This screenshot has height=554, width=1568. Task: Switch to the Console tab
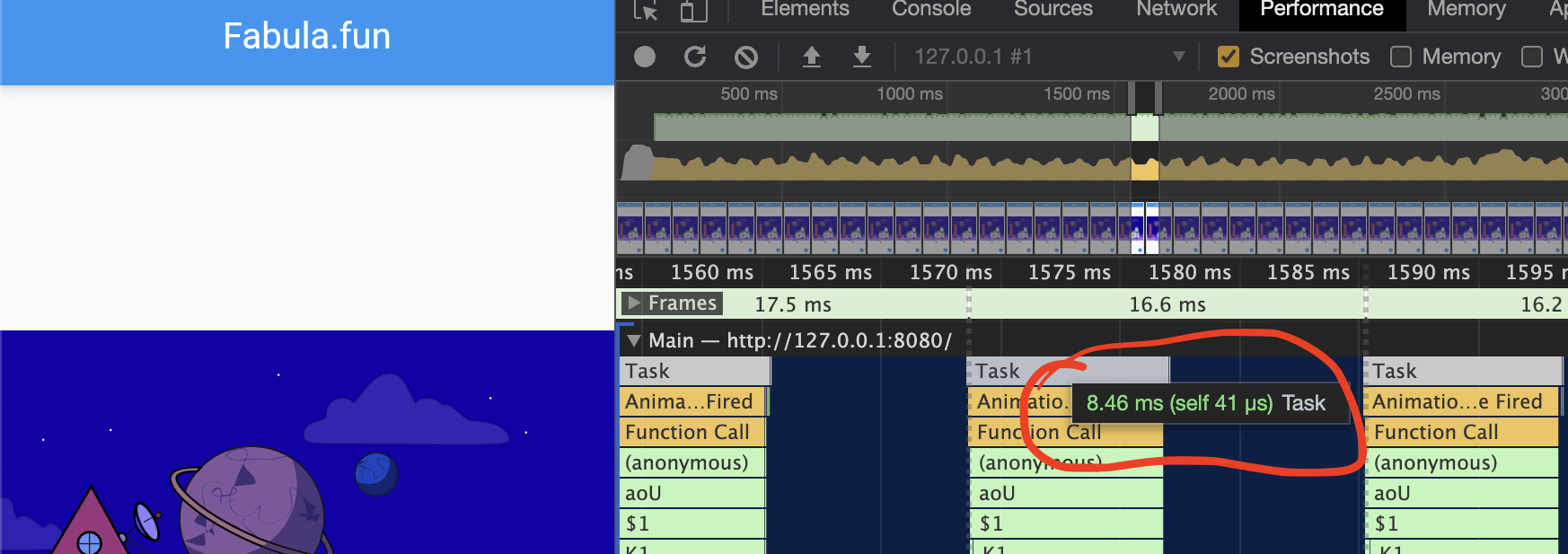pyautogui.click(x=931, y=9)
